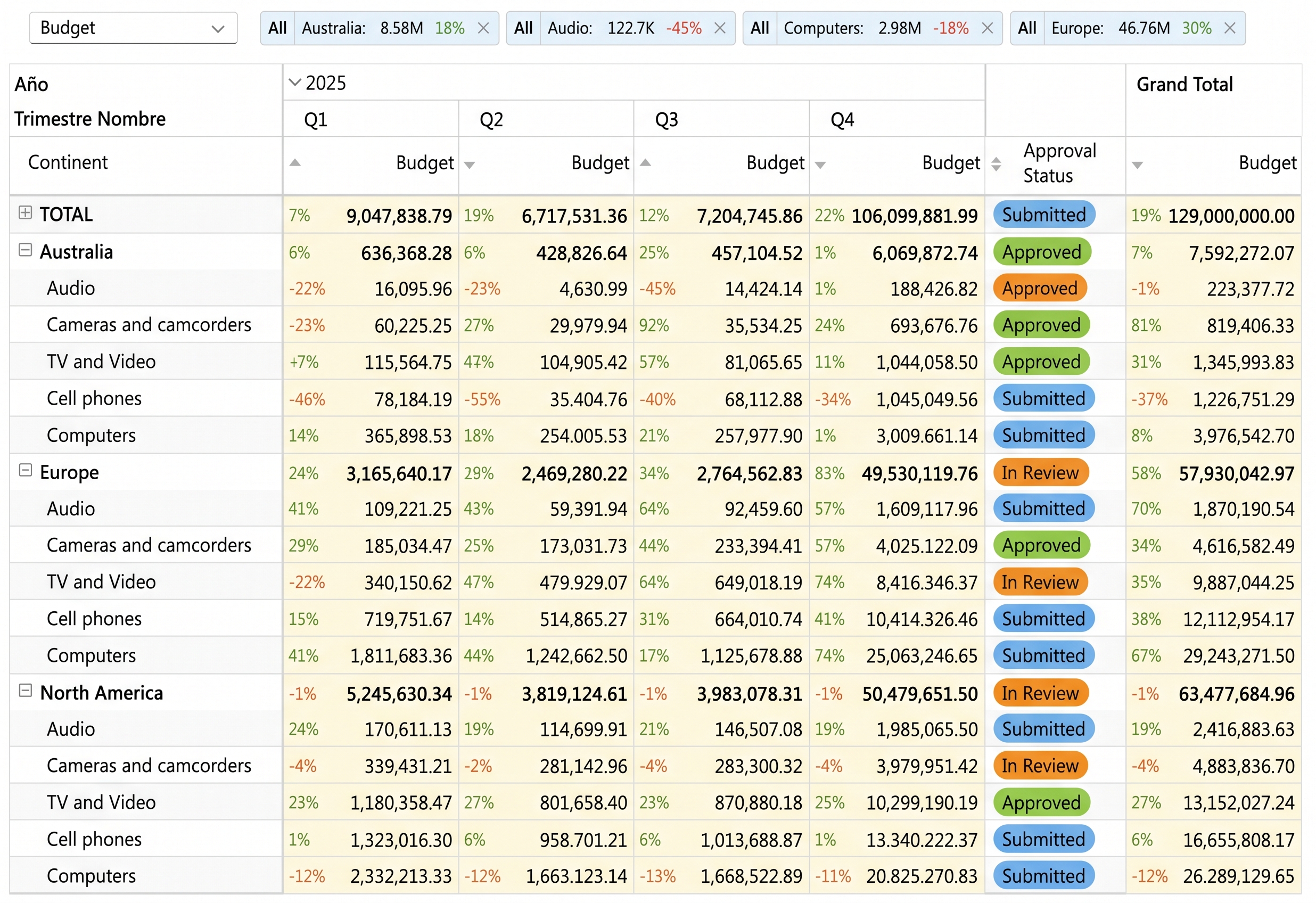Click Cameras and camcorders under North America
This screenshot has height=903, width=1316.
pos(149,765)
